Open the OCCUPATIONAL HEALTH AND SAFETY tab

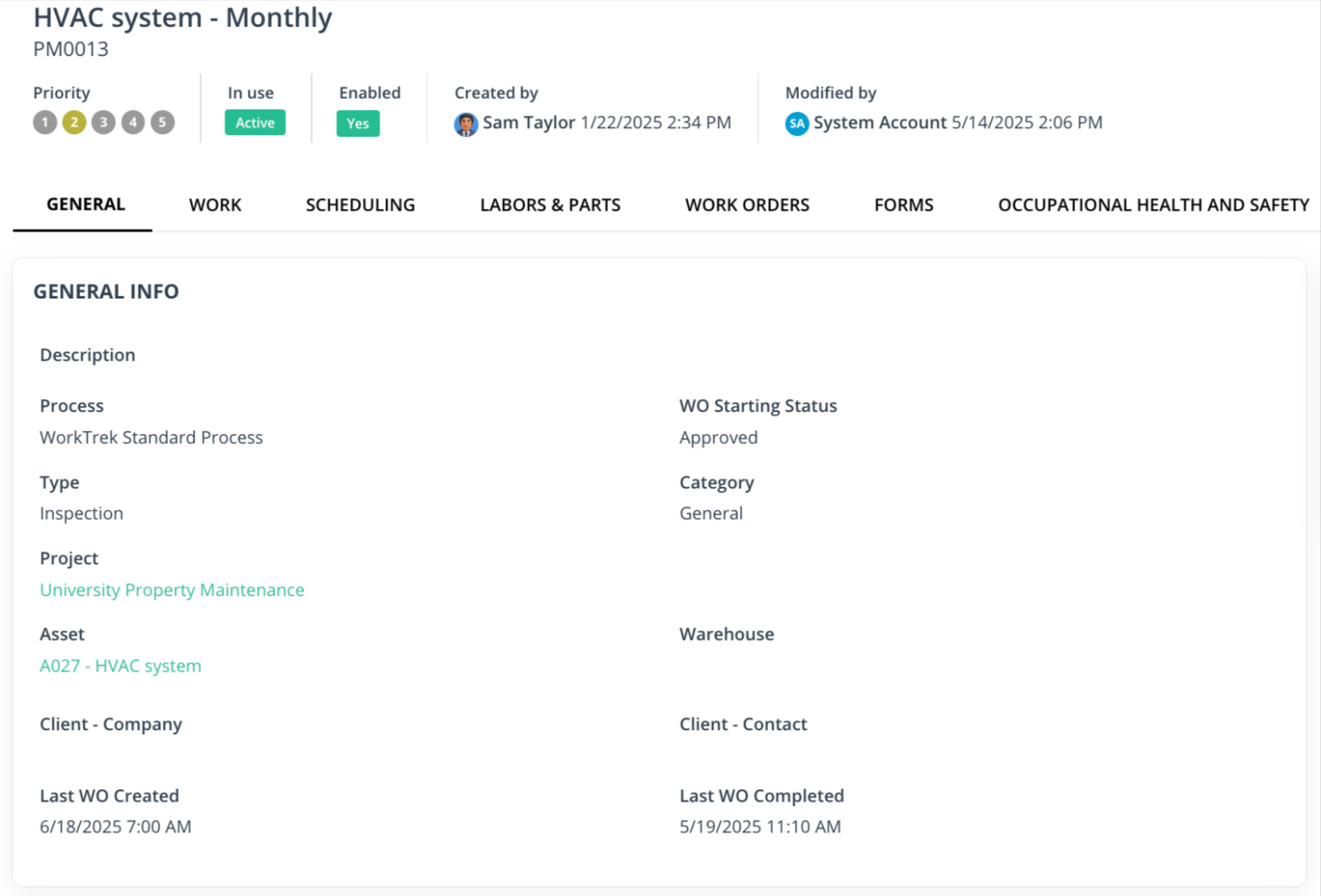(1153, 205)
